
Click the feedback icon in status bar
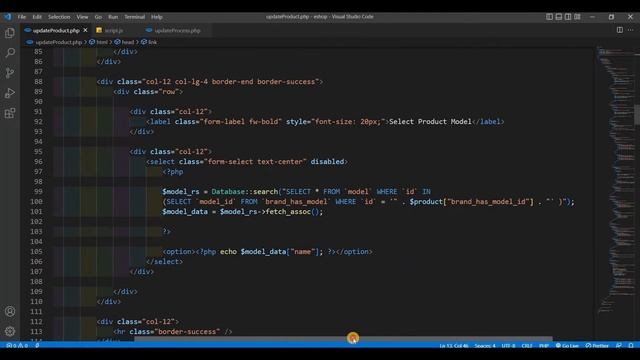click(x=619, y=345)
